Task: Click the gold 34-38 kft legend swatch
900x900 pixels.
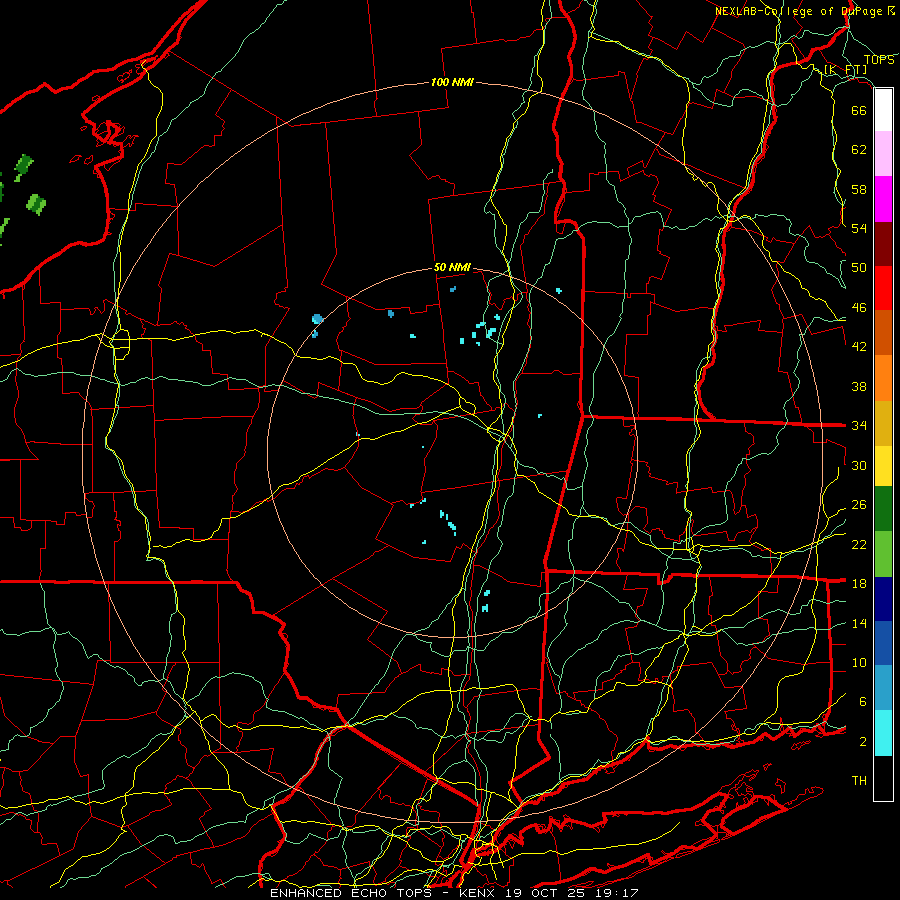Action: click(883, 423)
